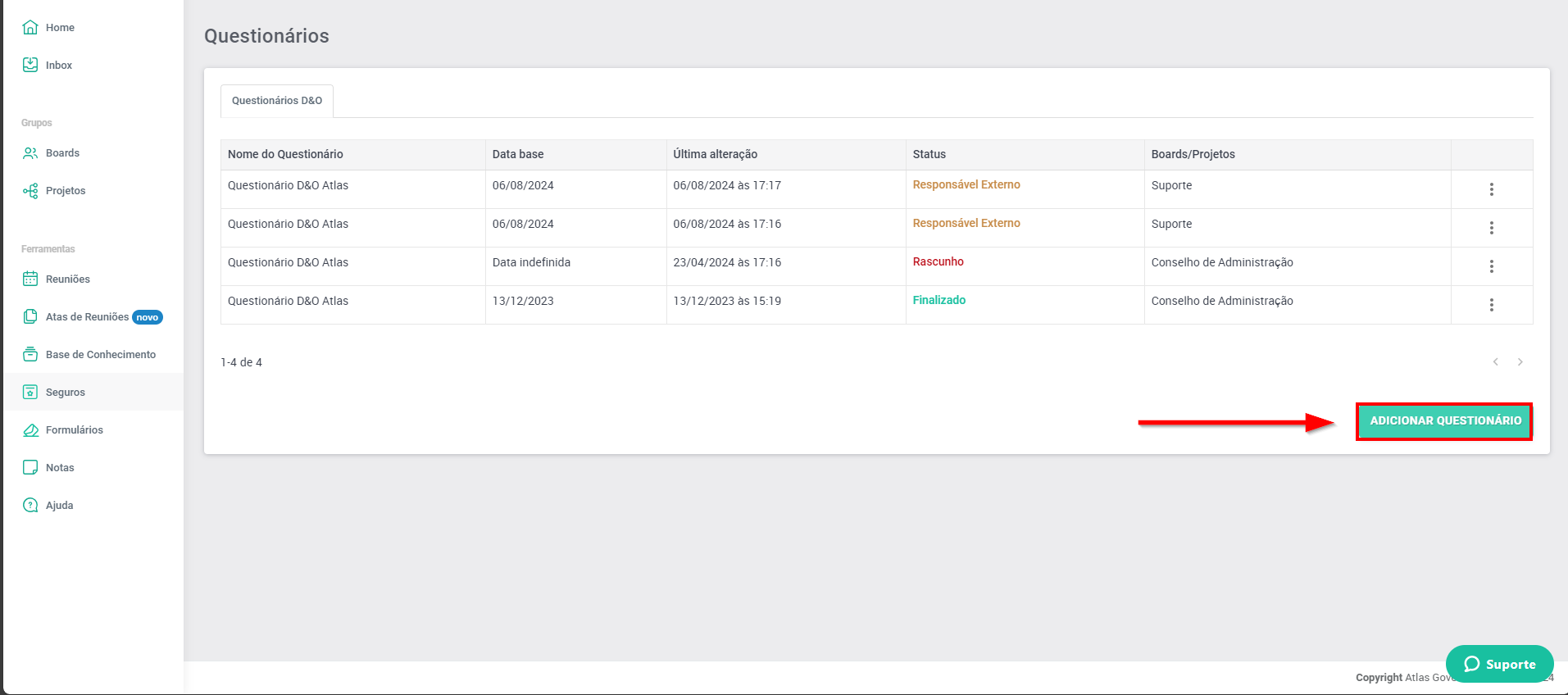1568x695 pixels.
Task: Open the Projetos icon in sidebar
Action: tap(30, 191)
